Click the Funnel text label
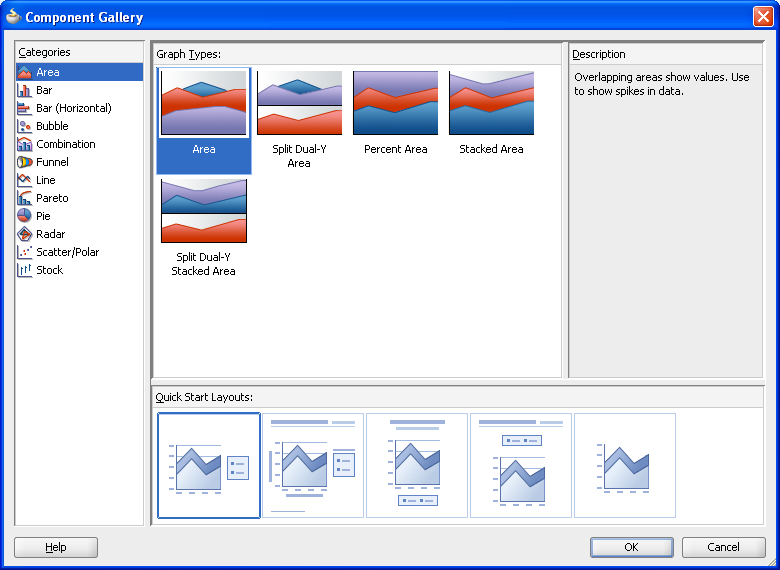The height and width of the screenshot is (570, 780). pyautogui.click(x=52, y=162)
